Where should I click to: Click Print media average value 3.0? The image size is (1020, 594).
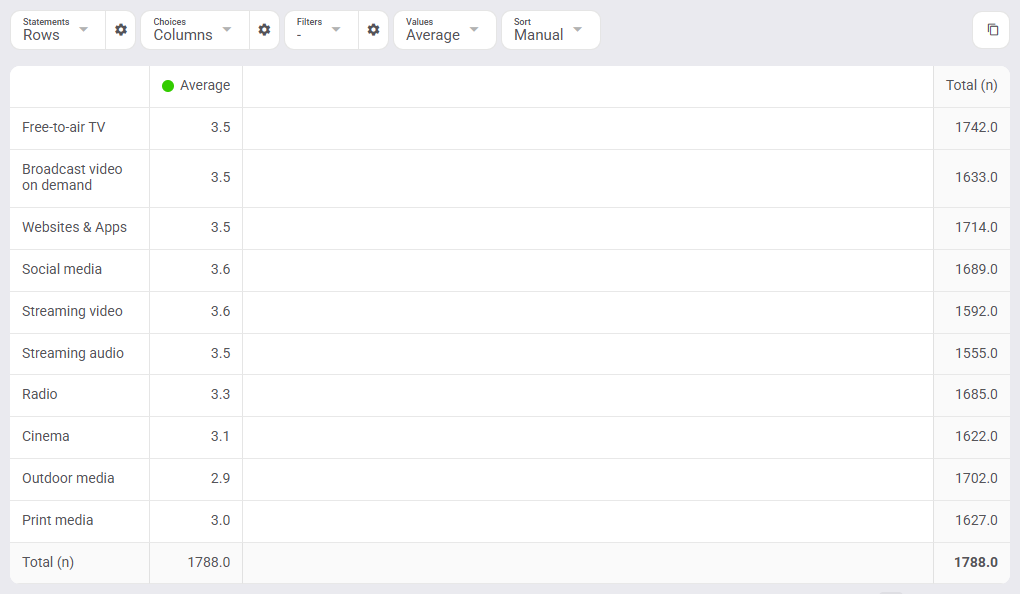click(x=221, y=520)
